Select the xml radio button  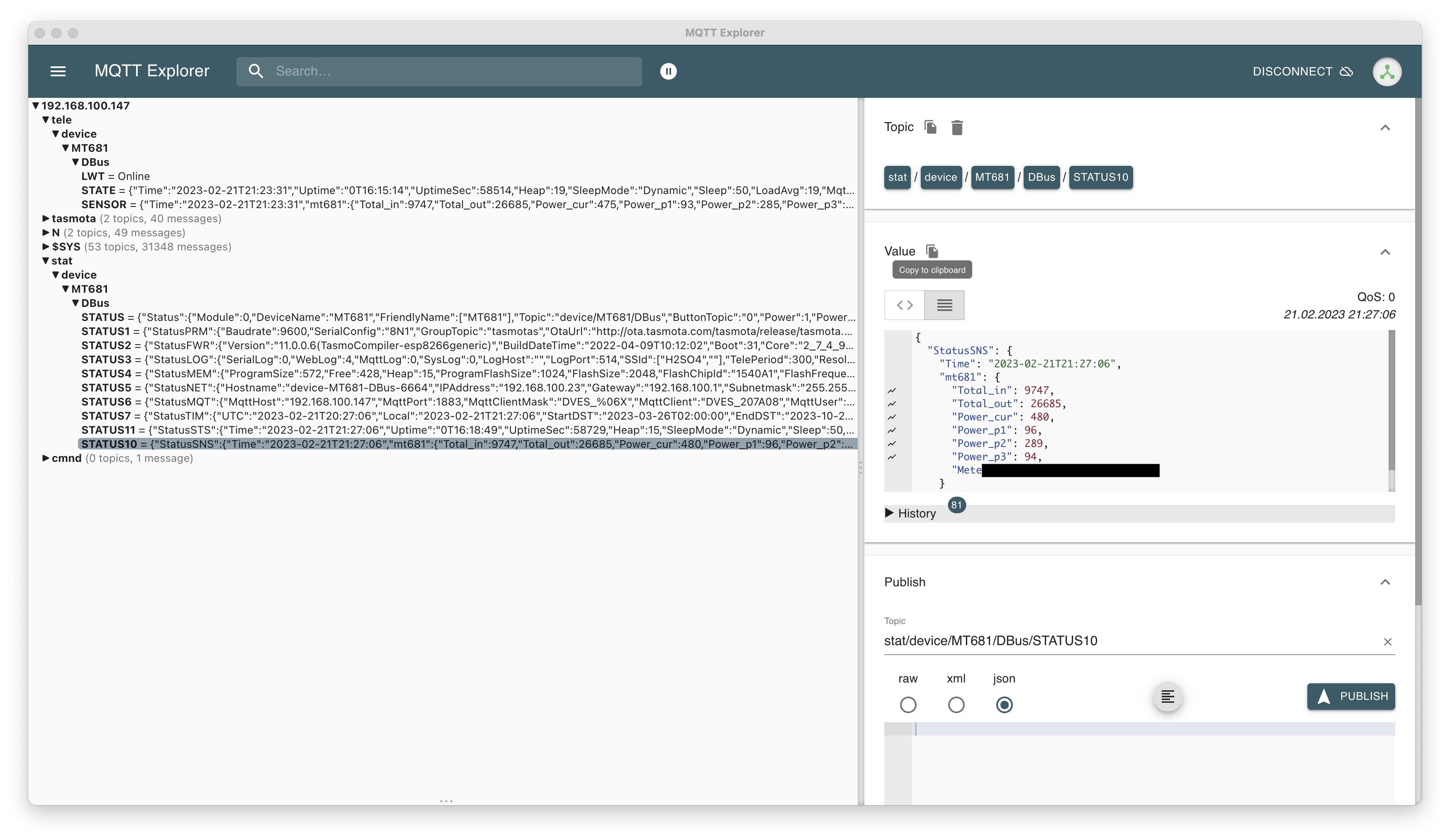[956, 704]
